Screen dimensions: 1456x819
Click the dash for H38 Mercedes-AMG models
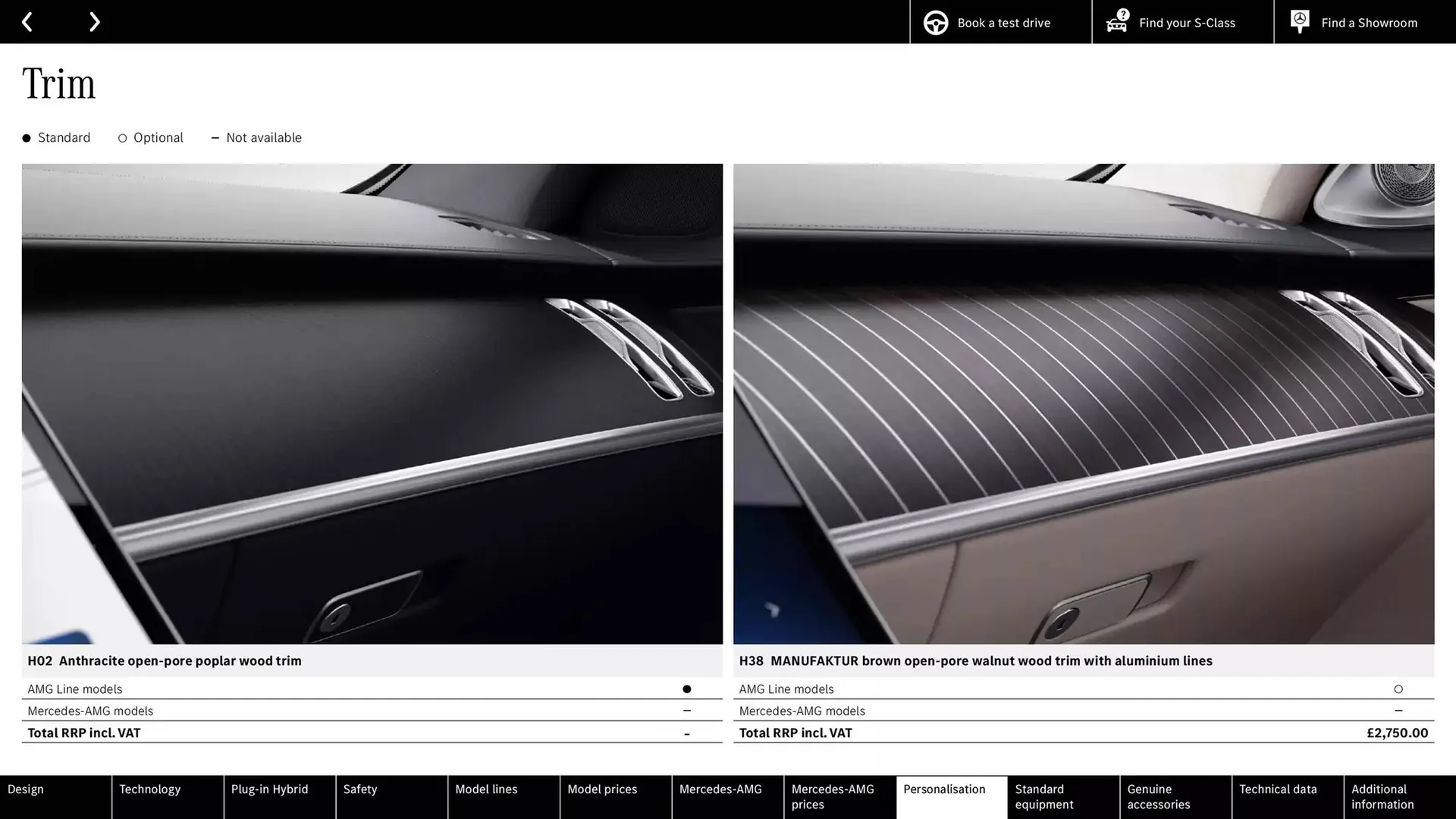pos(1398,711)
